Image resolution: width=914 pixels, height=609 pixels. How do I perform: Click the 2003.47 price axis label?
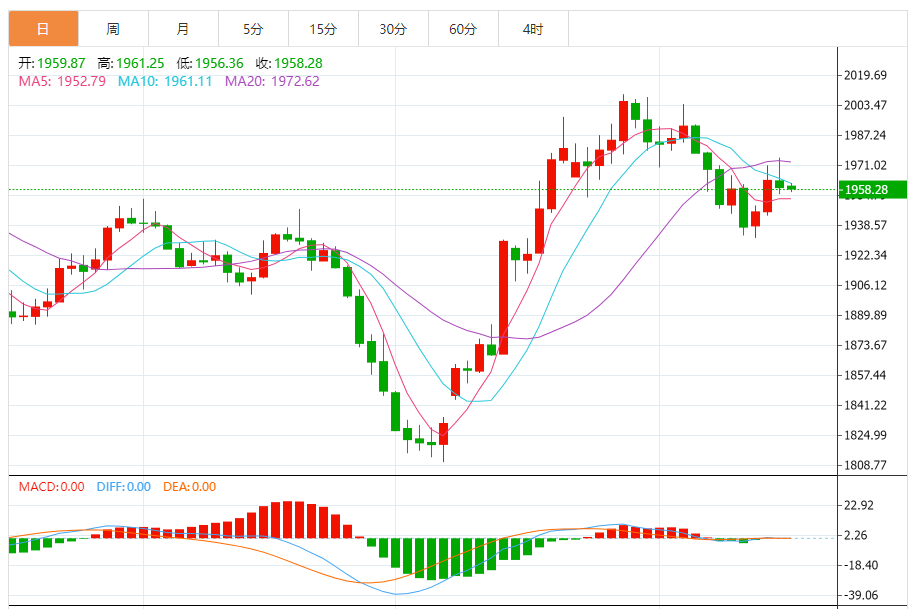(865, 105)
